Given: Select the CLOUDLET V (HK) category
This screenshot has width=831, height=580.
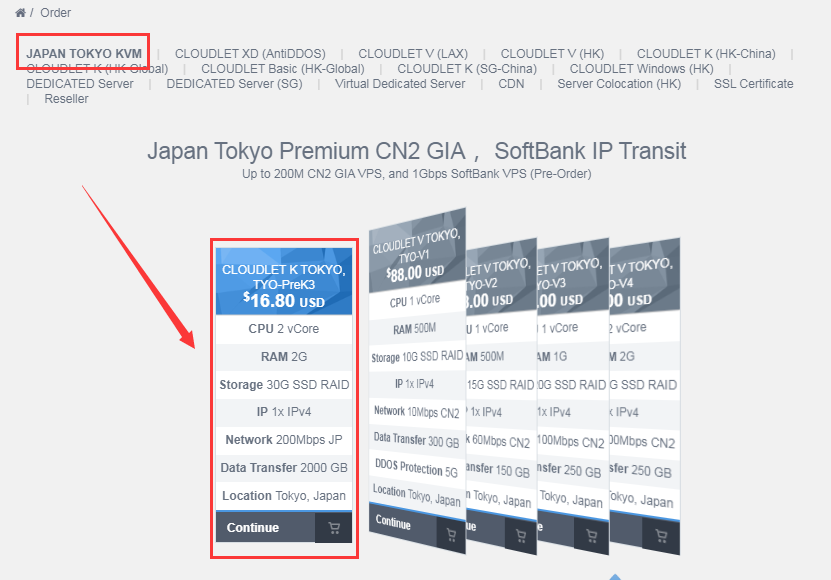Looking at the screenshot, I should coord(552,54).
